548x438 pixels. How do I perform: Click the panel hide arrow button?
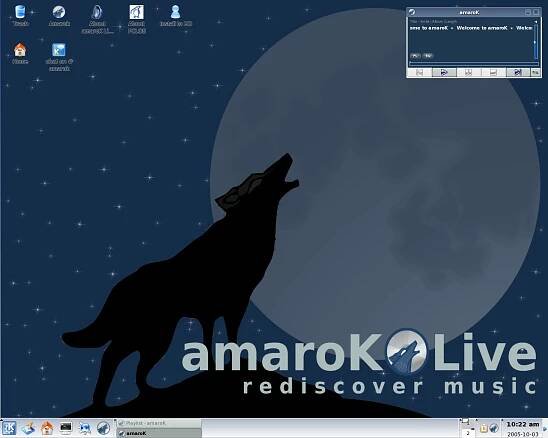pos(545,428)
